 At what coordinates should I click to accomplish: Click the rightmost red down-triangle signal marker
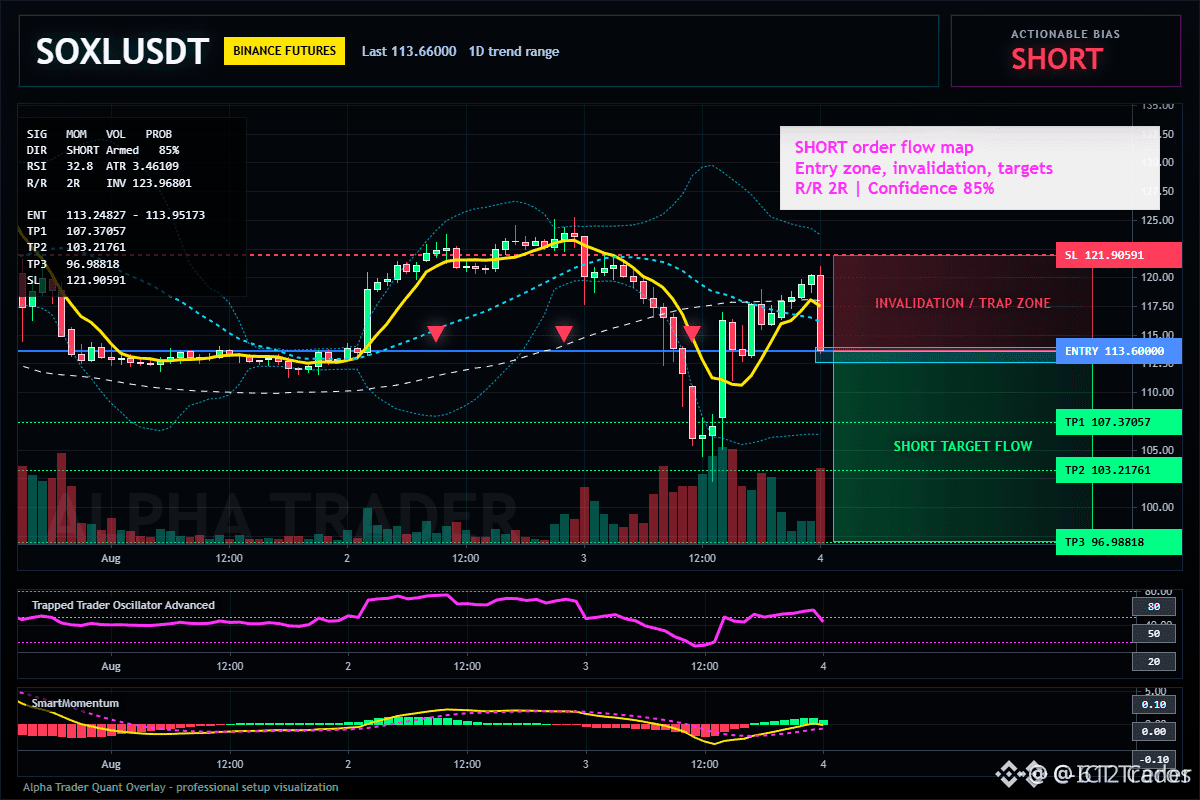[x=691, y=333]
